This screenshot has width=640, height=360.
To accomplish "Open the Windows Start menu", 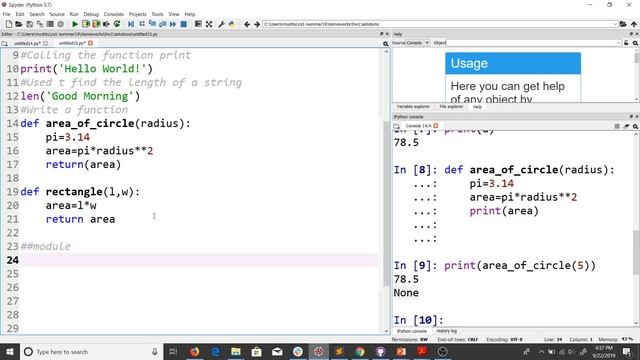I will [x=10, y=352].
